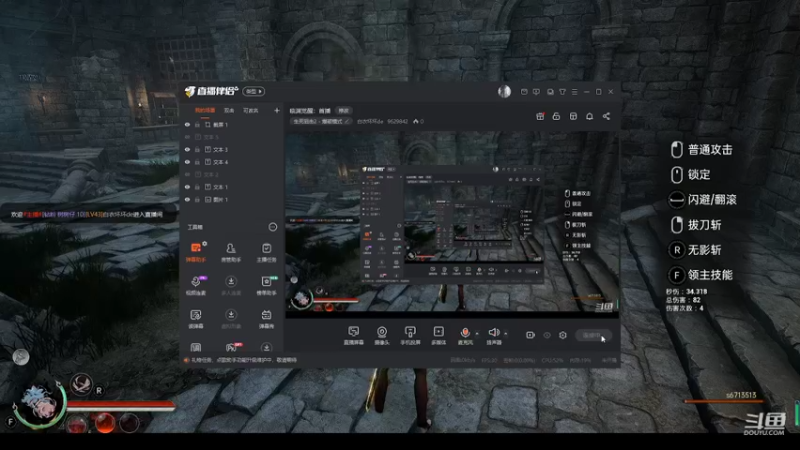This screenshot has width=800, height=450.
Task: Open the mail envelope icon in title bar
Action: click(524, 92)
